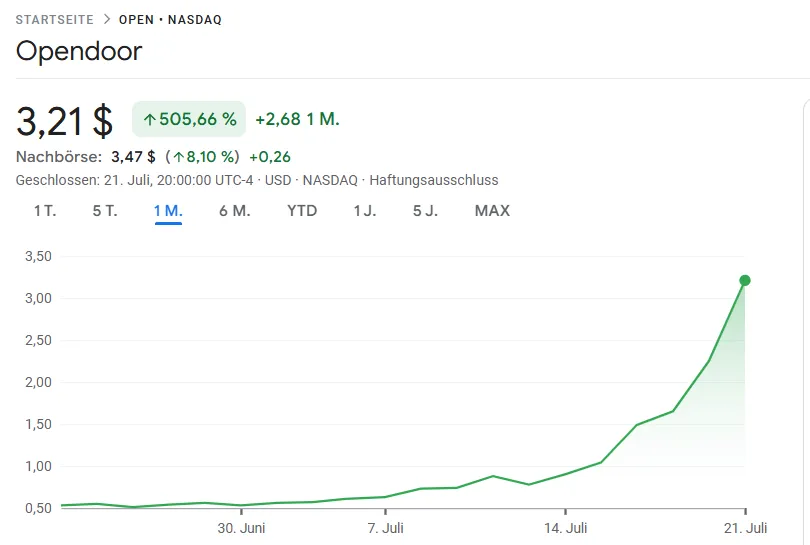
Task: Click the 2,00 y-axis label
Action: coord(38,382)
